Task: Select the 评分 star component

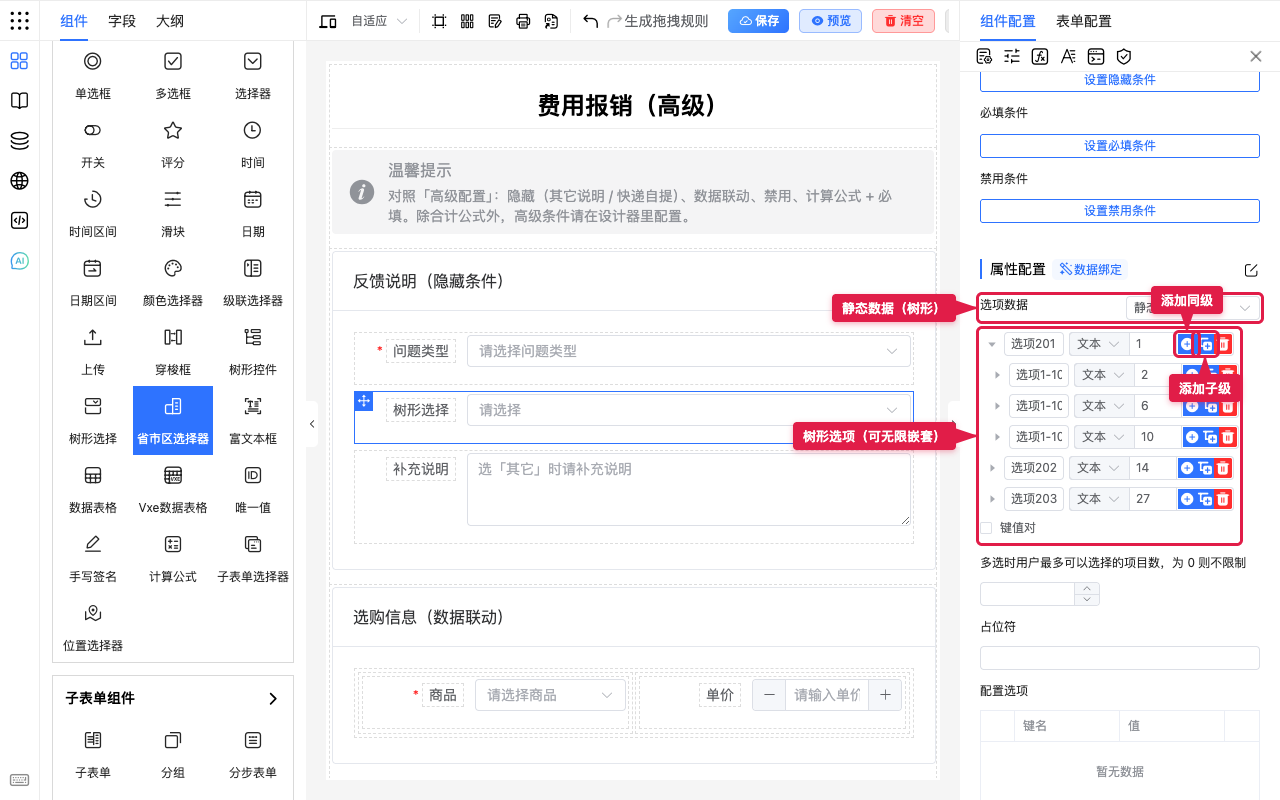Action: click(x=173, y=144)
